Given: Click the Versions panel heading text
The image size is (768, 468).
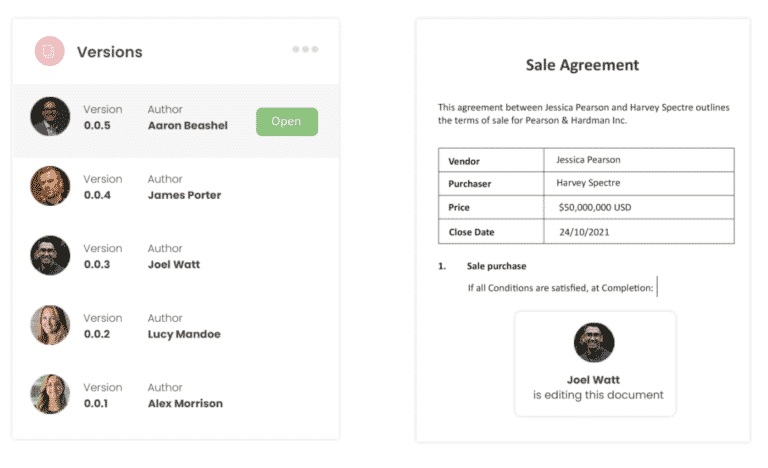Looking at the screenshot, I should click(x=110, y=52).
